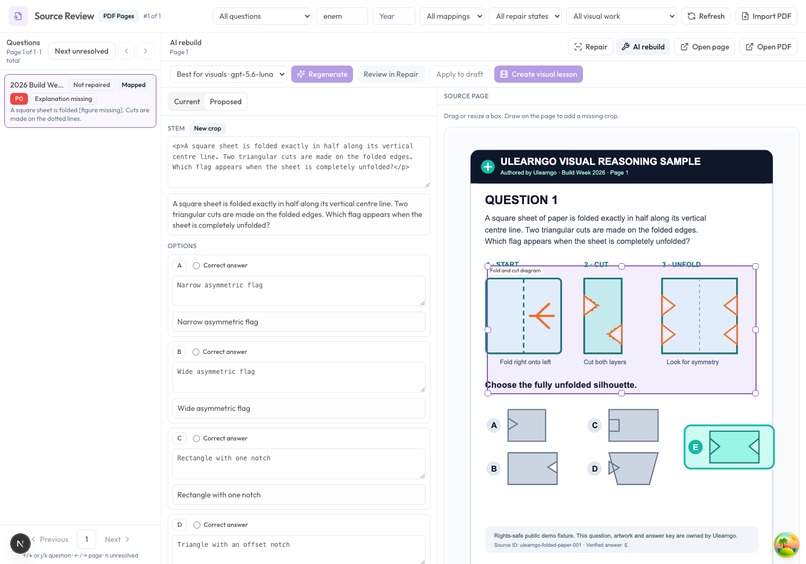The width and height of the screenshot is (806, 564).
Task: Click the scan icon on Repair button
Action: coord(578,47)
